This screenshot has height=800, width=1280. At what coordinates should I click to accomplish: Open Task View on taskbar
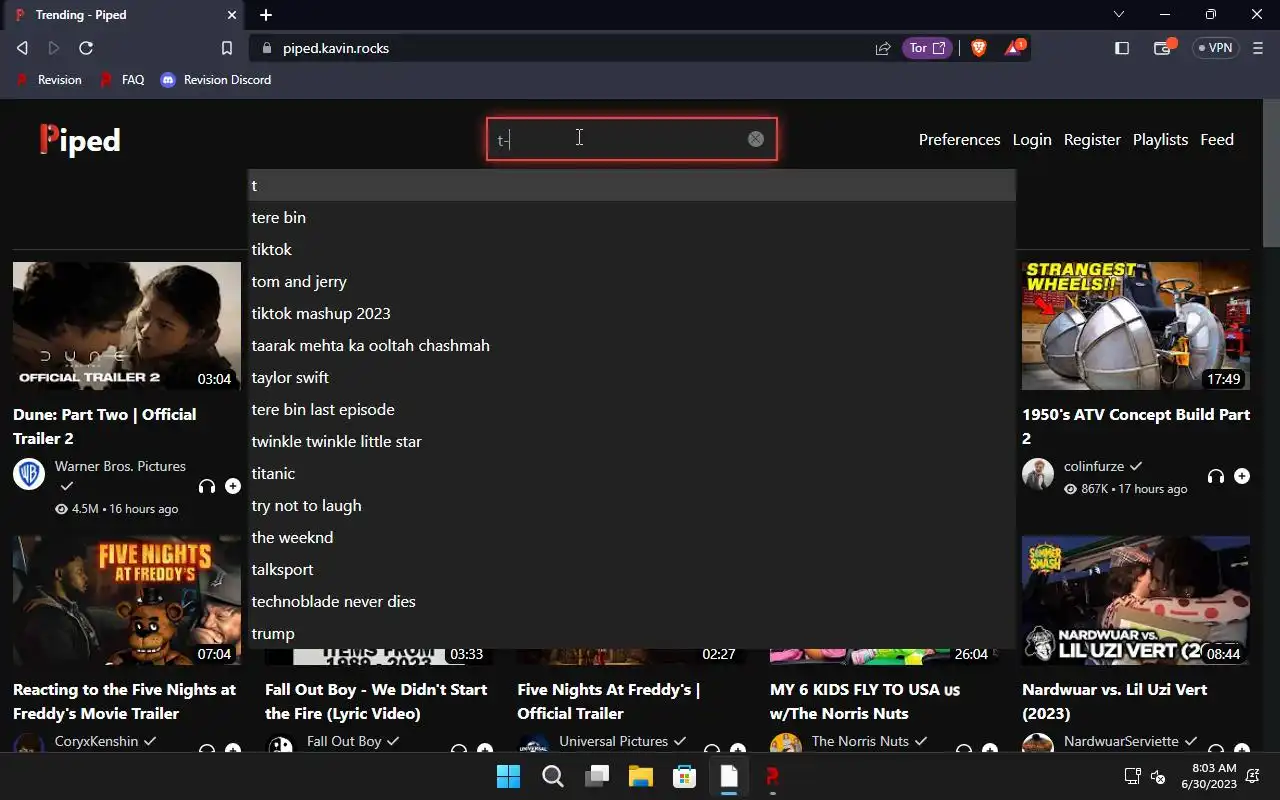point(597,776)
